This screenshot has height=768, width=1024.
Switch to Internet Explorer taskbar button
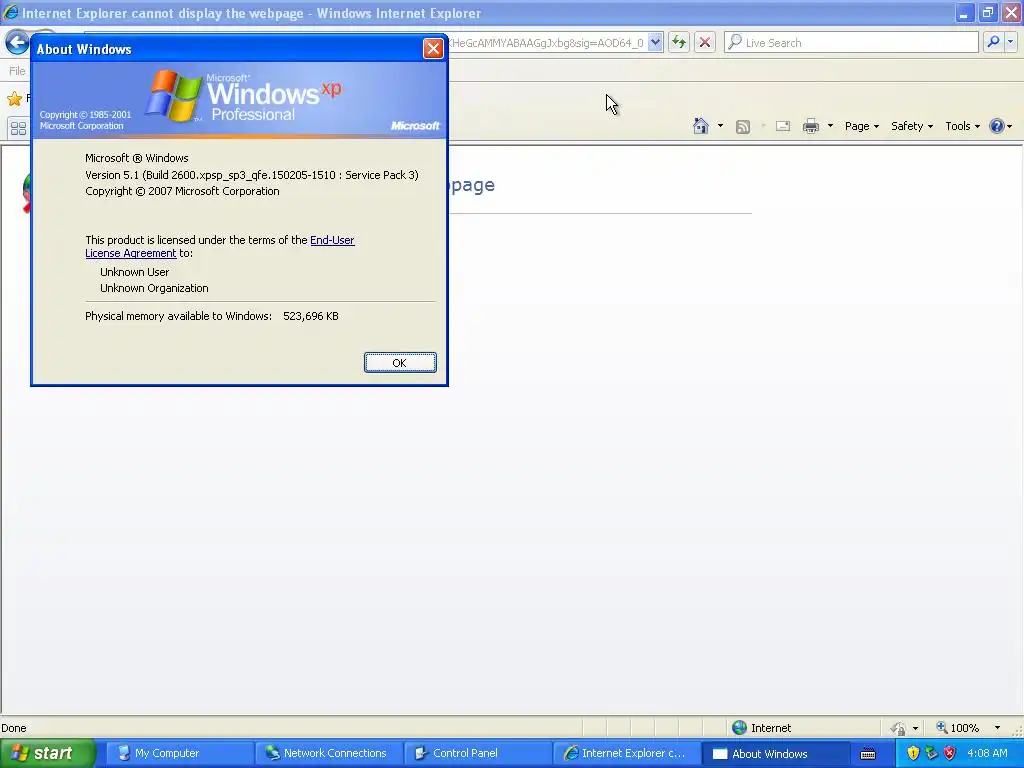click(x=626, y=754)
